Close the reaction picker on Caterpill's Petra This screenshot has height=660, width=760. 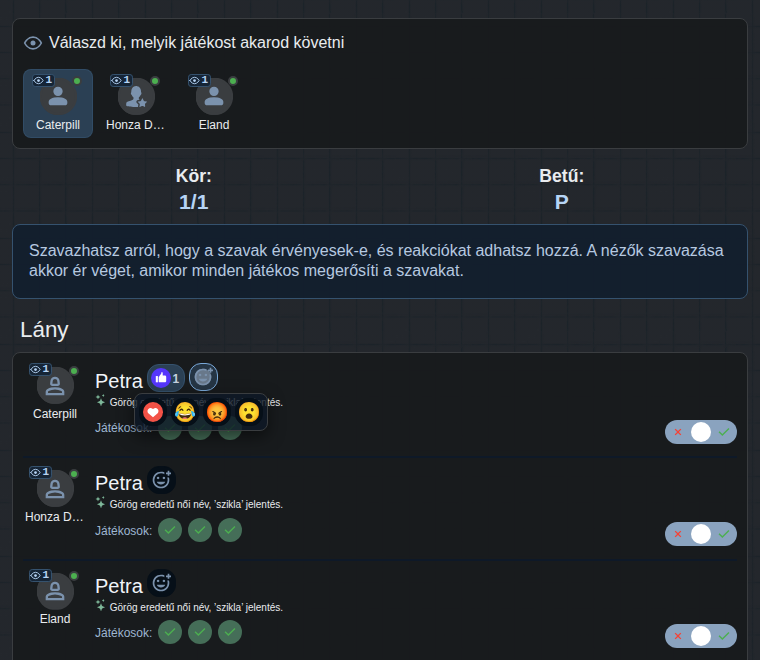coord(203,377)
